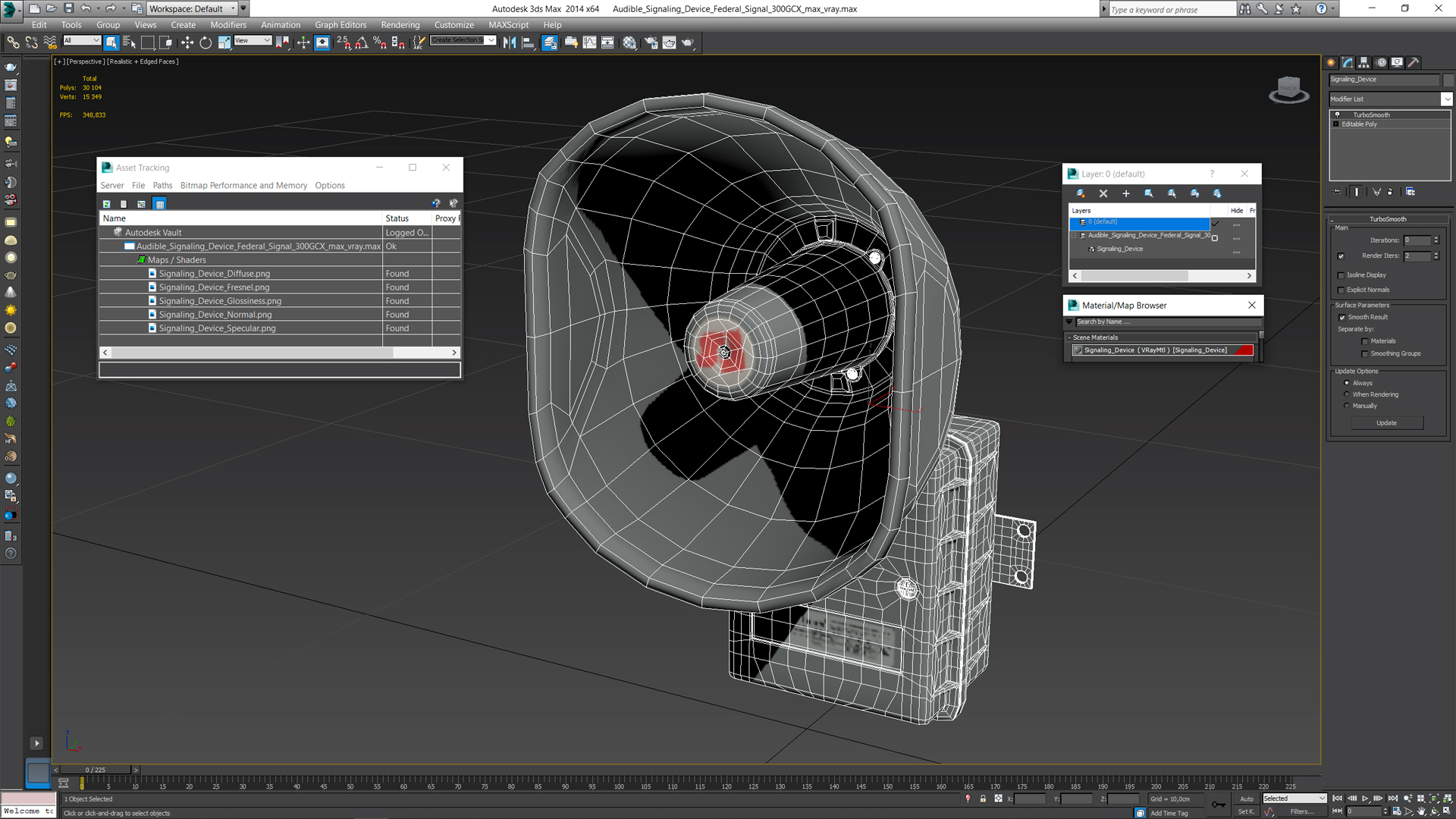
Task: Open Bitmap Performance and Memory menu
Action: (243, 186)
